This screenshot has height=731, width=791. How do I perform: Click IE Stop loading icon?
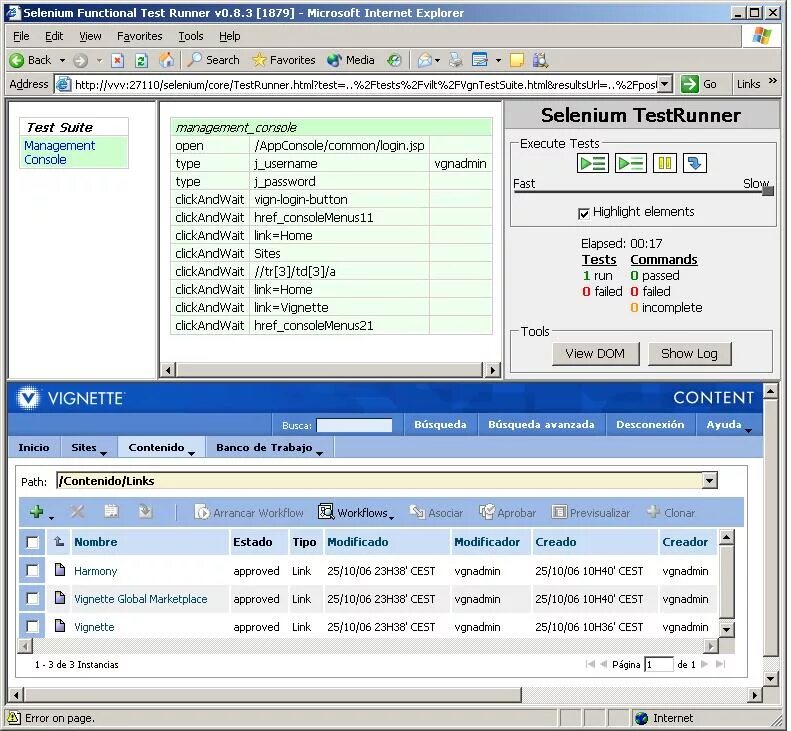(118, 61)
